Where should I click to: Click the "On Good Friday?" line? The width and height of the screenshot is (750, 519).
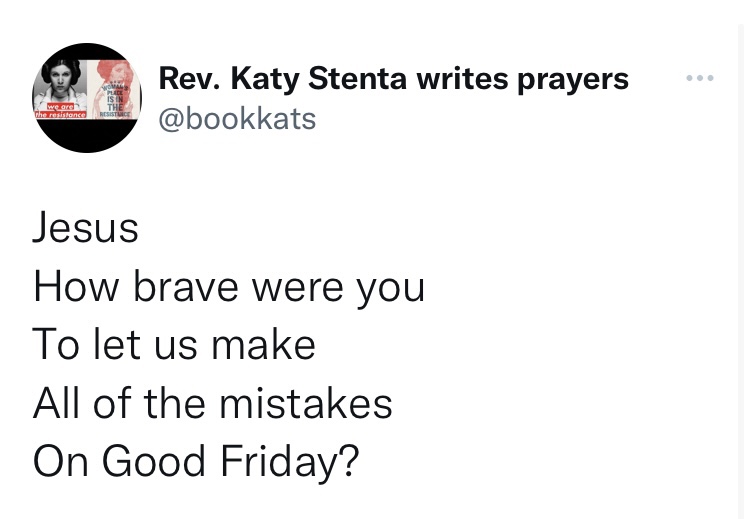click(x=195, y=461)
